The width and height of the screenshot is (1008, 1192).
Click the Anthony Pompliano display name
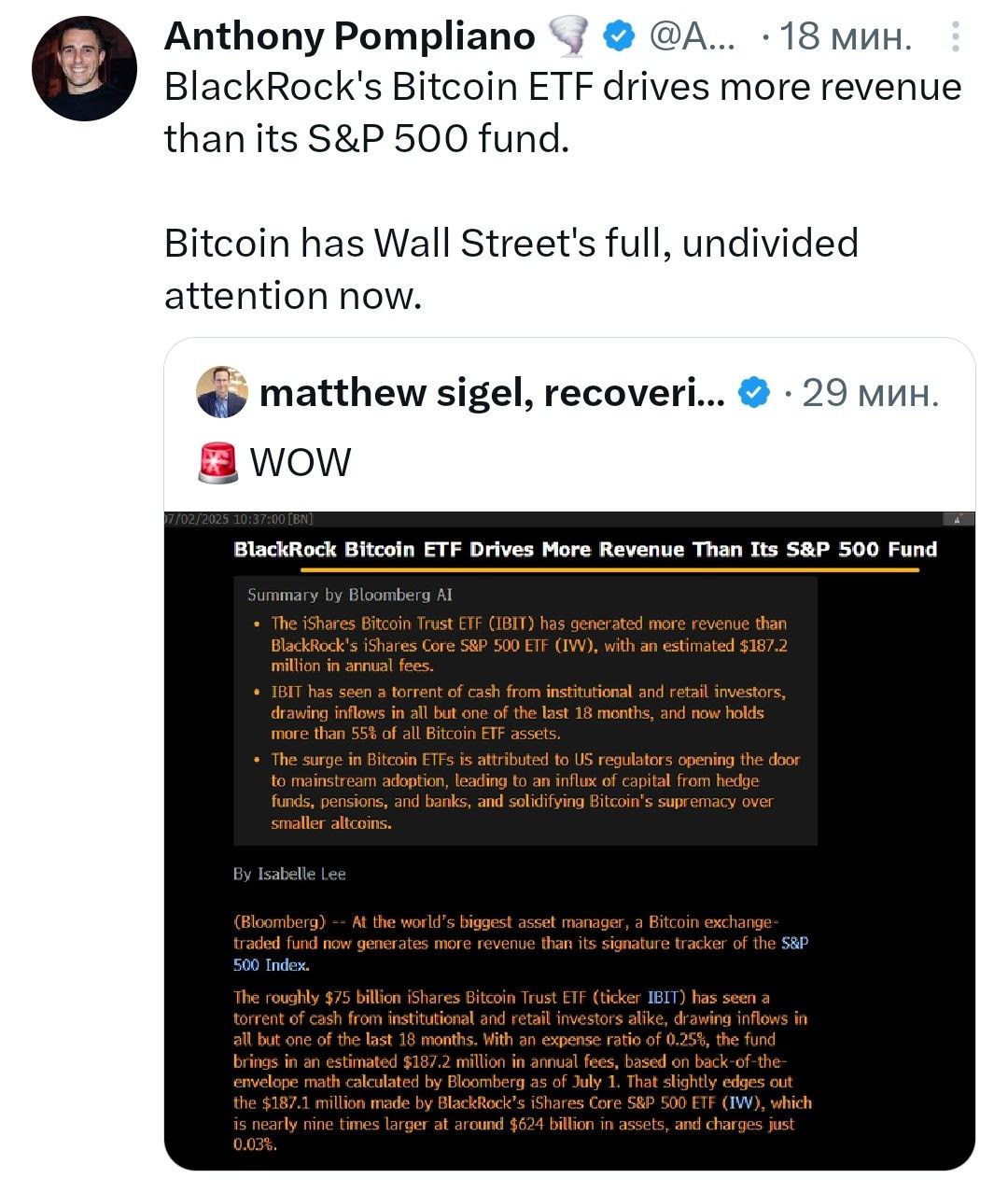coord(350,36)
